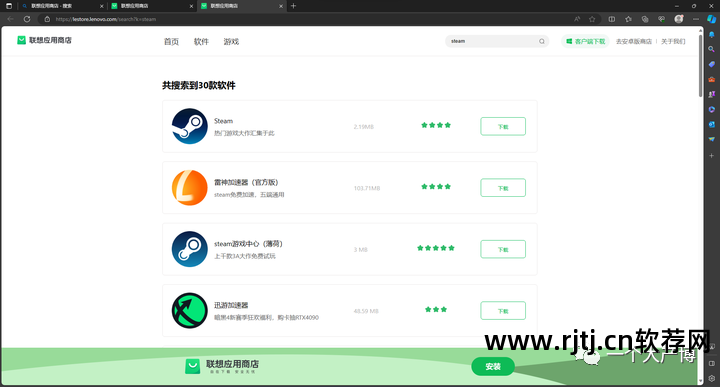
Task: Open the read aloud icon in address bar
Action: pyautogui.click(x=577, y=19)
